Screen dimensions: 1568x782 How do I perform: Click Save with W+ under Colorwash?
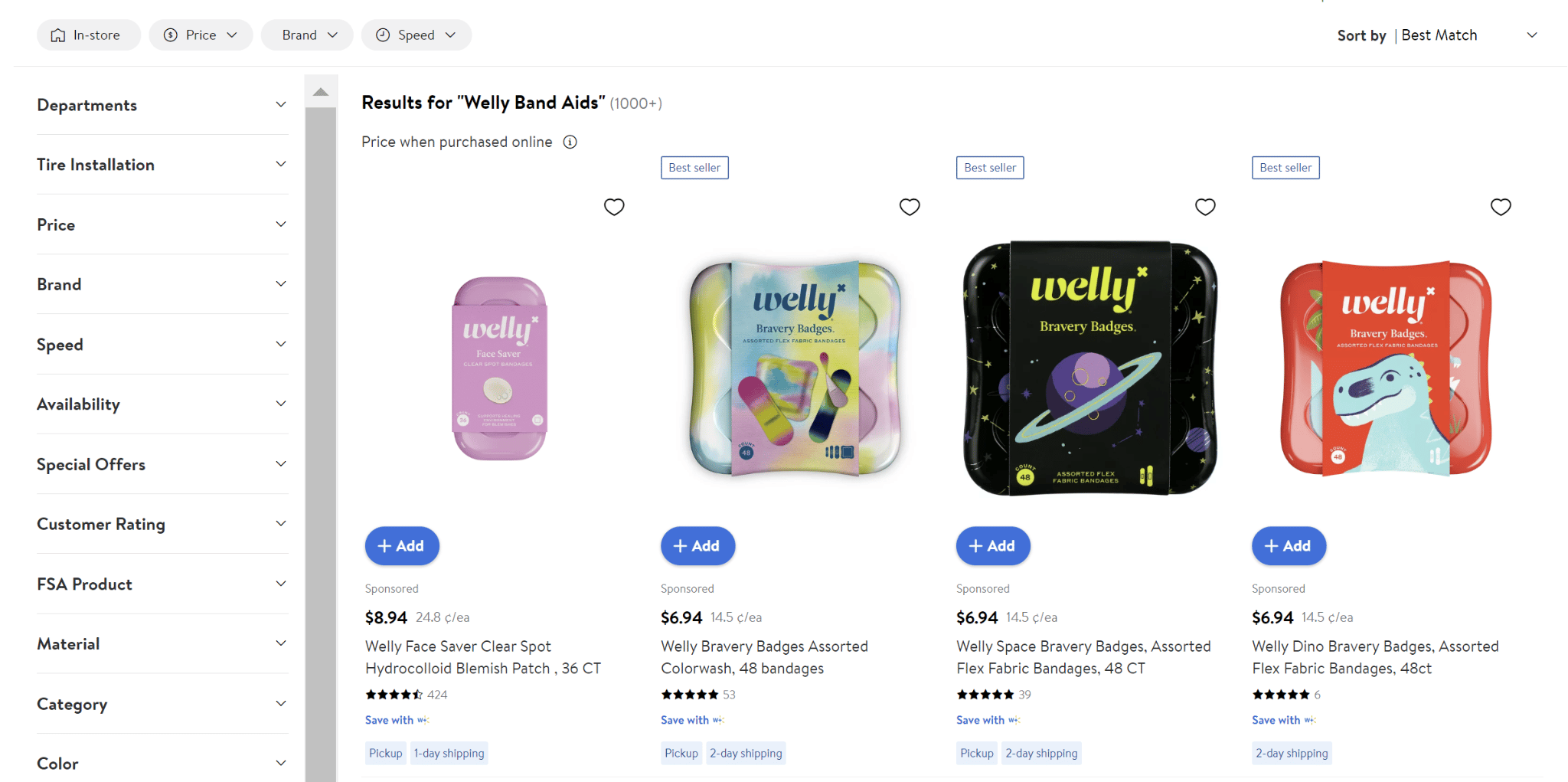click(692, 720)
